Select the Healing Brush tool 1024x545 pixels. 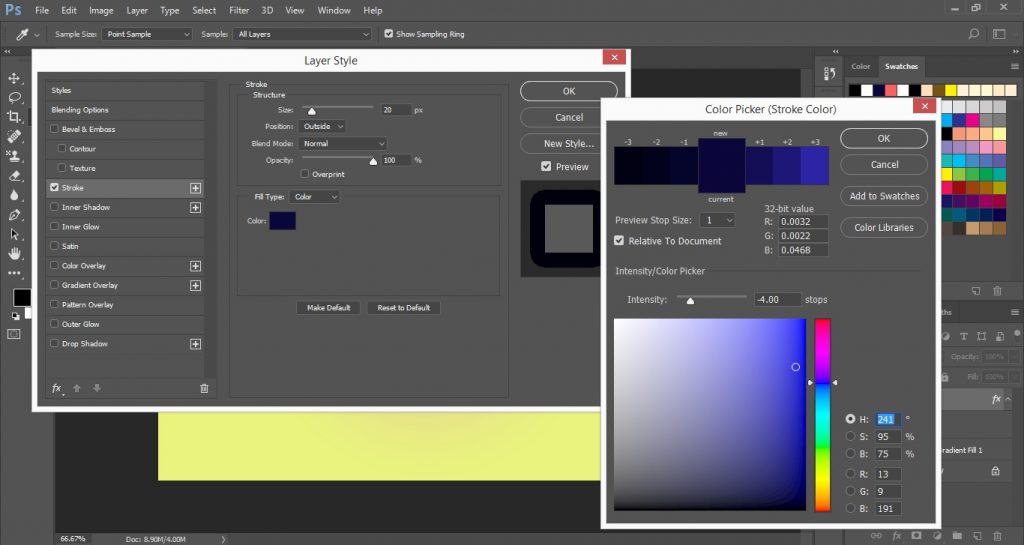(x=14, y=136)
